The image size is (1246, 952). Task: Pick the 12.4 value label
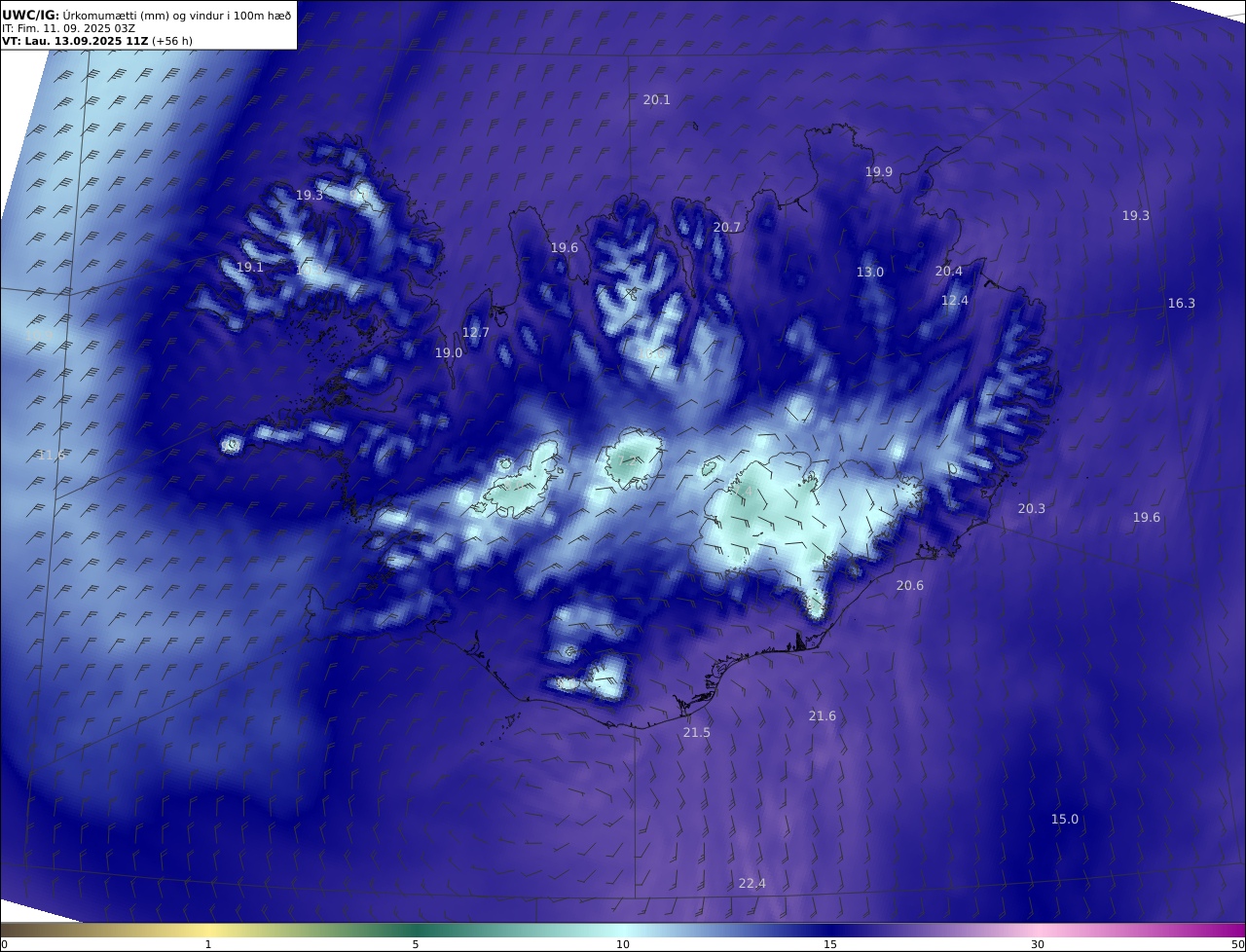[955, 302]
